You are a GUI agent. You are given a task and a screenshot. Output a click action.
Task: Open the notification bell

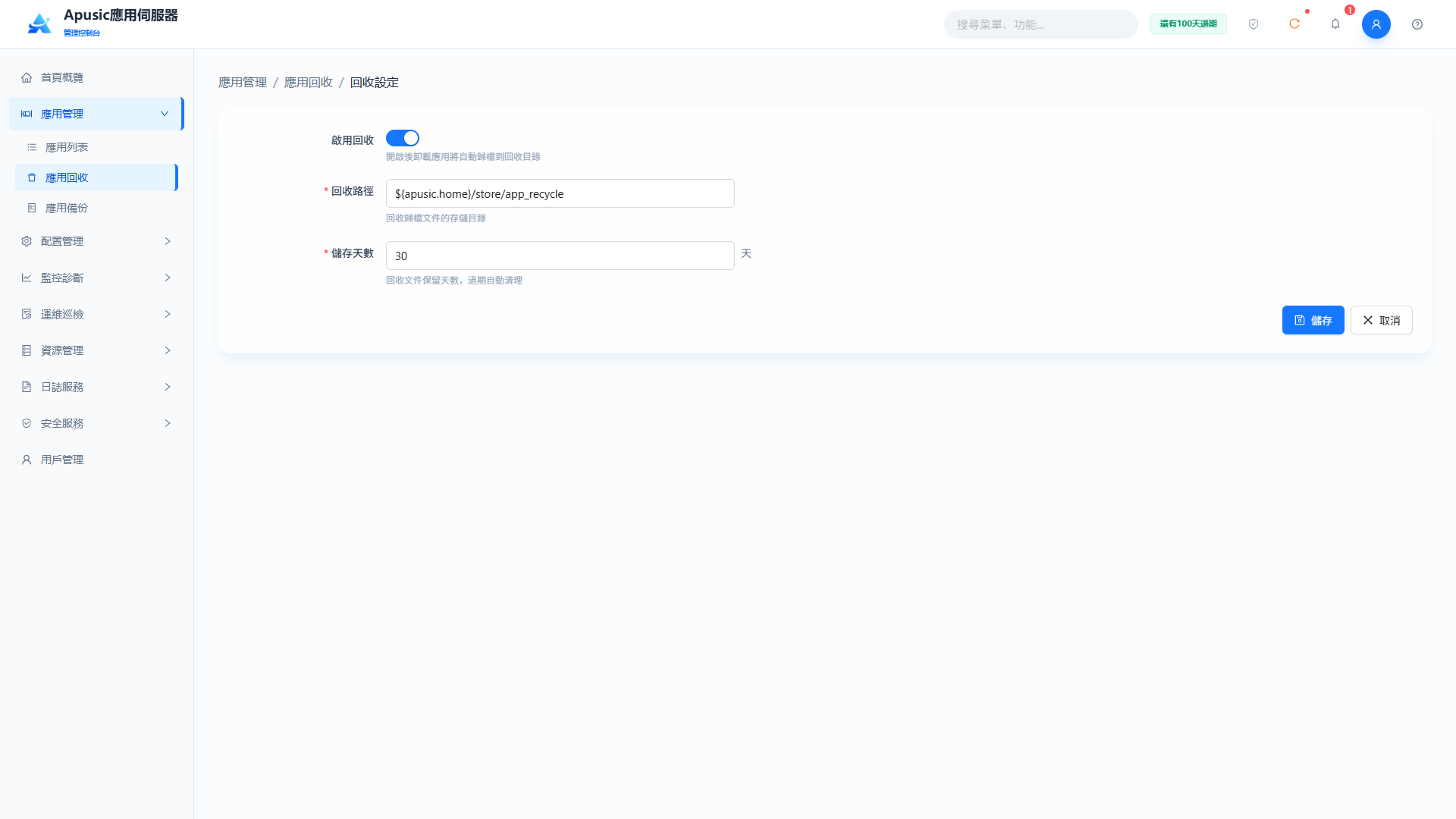click(1335, 24)
